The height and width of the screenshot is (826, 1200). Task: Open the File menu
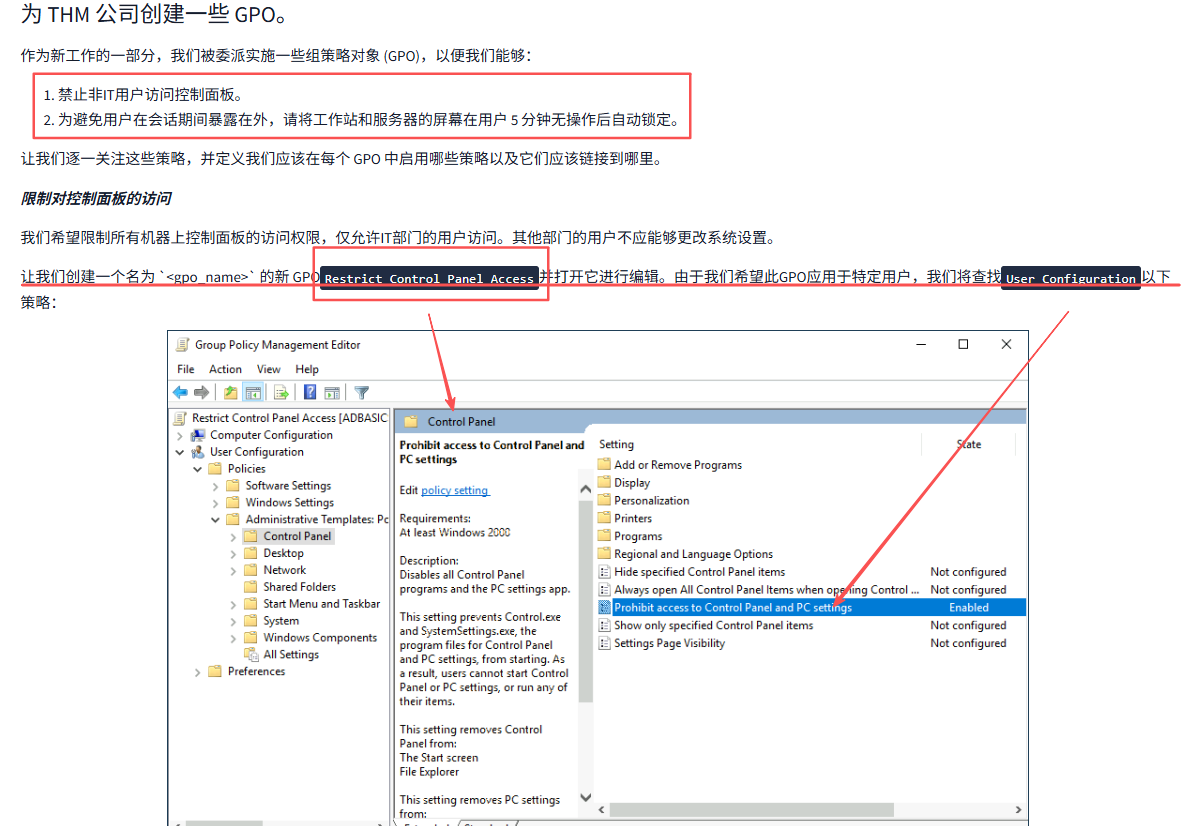click(186, 369)
